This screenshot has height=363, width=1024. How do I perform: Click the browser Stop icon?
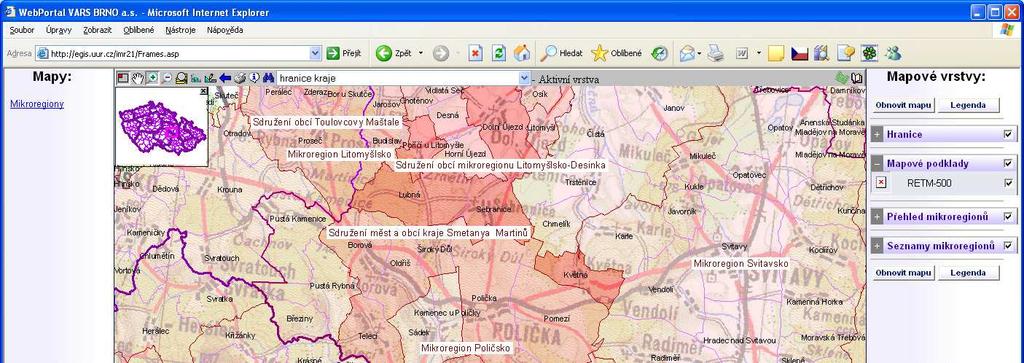pos(475,54)
